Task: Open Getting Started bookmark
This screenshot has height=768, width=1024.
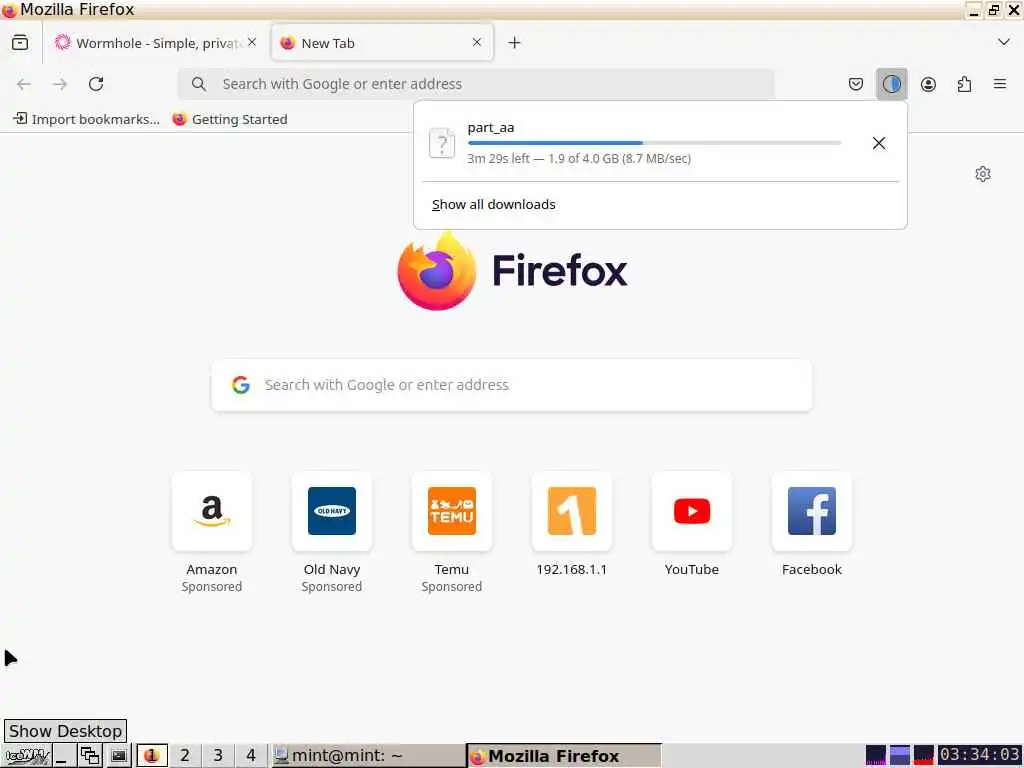Action: [230, 119]
